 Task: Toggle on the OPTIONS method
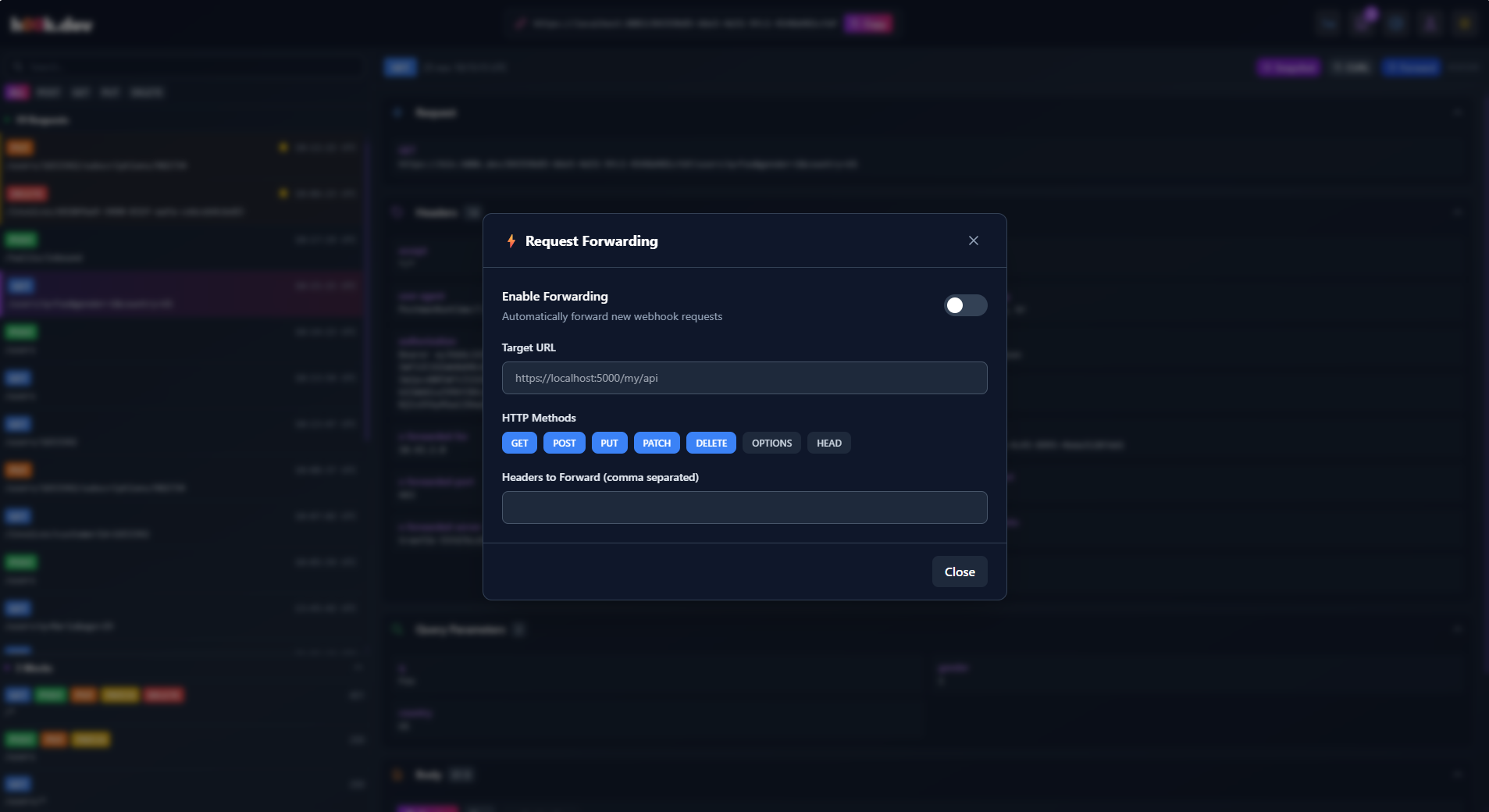pos(771,443)
